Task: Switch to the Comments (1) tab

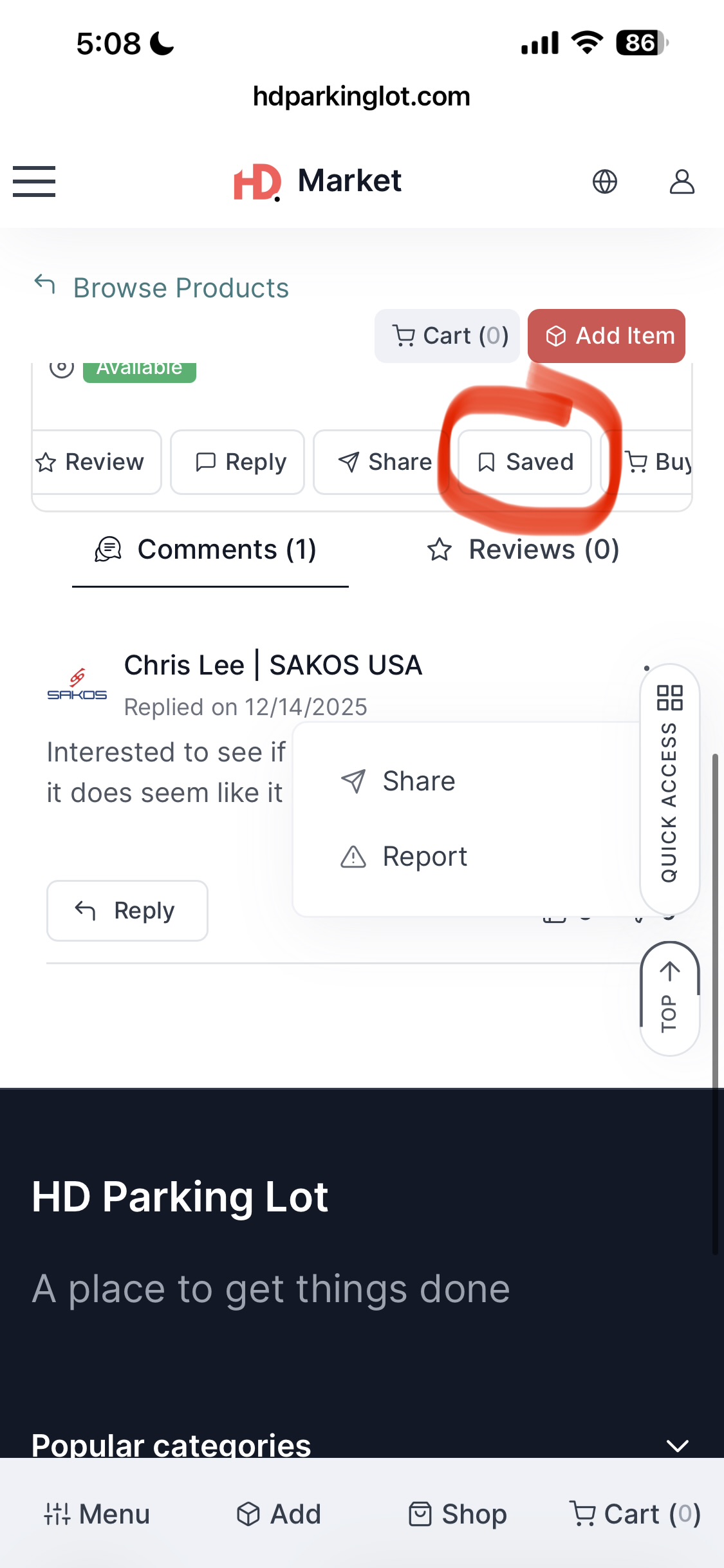Action: pyautogui.click(x=206, y=550)
